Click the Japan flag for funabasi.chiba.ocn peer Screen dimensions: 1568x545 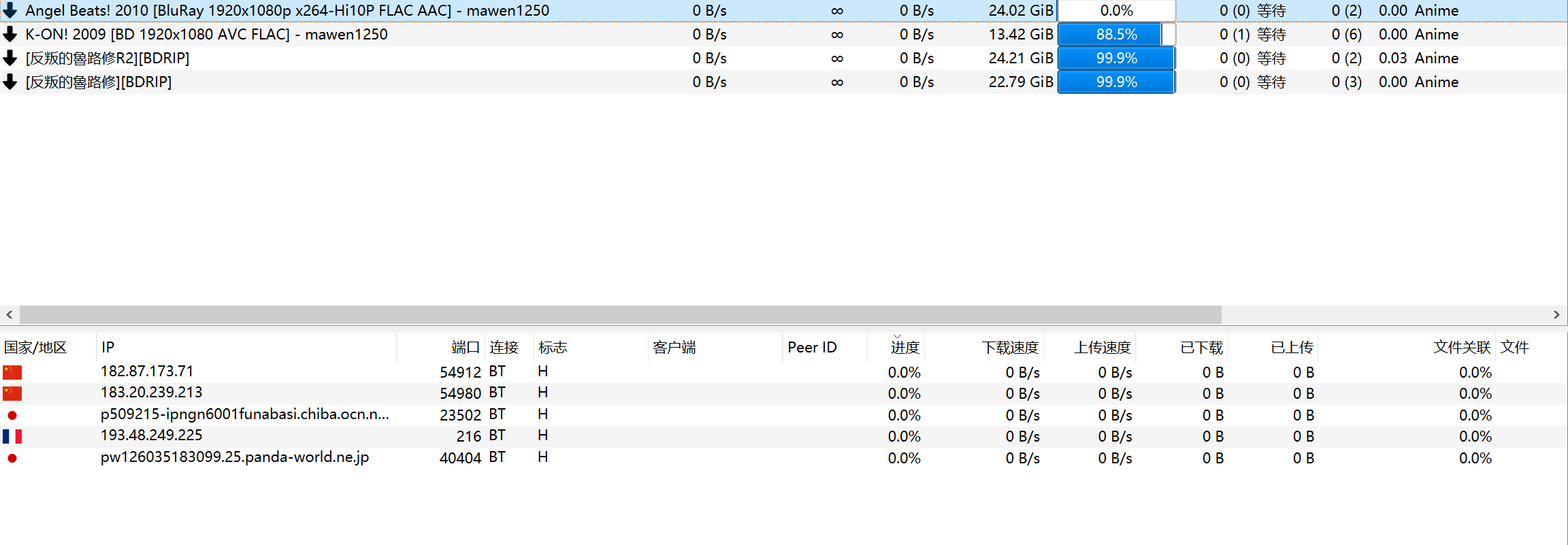[x=12, y=415]
